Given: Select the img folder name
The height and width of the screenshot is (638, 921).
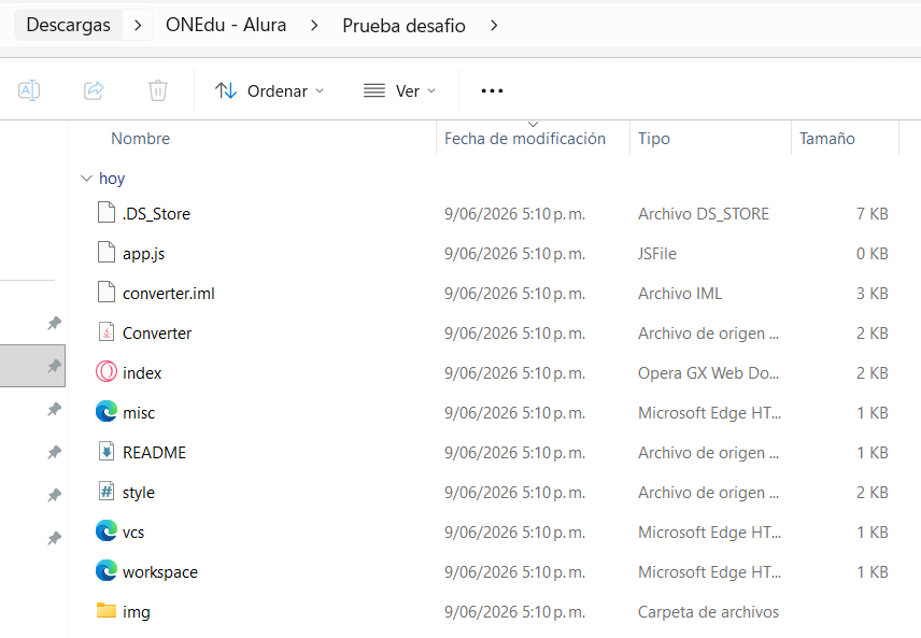Looking at the screenshot, I should (x=136, y=612).
